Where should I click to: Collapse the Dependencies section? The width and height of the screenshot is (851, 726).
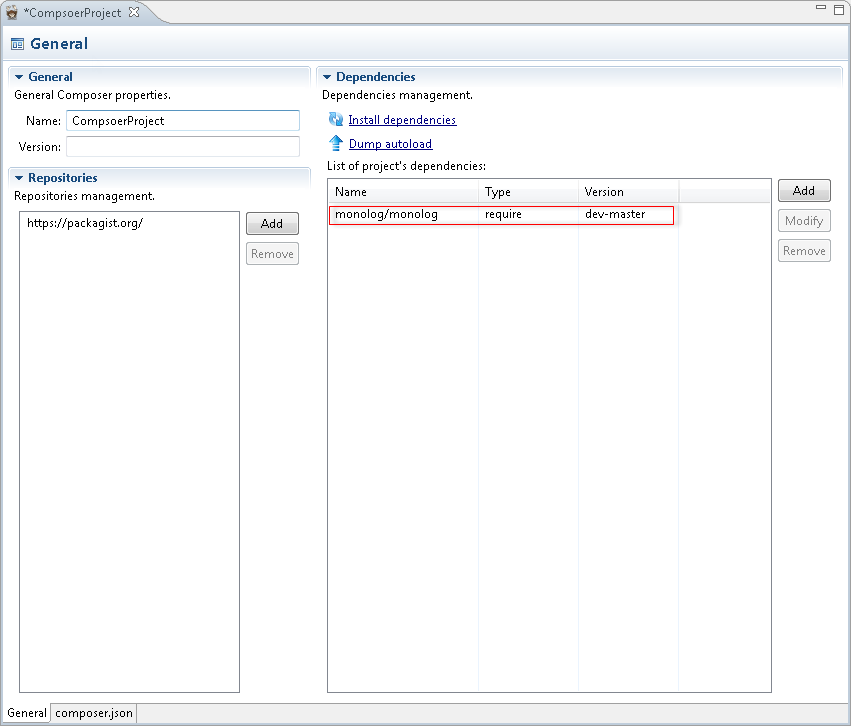click(x=327, y=77)
